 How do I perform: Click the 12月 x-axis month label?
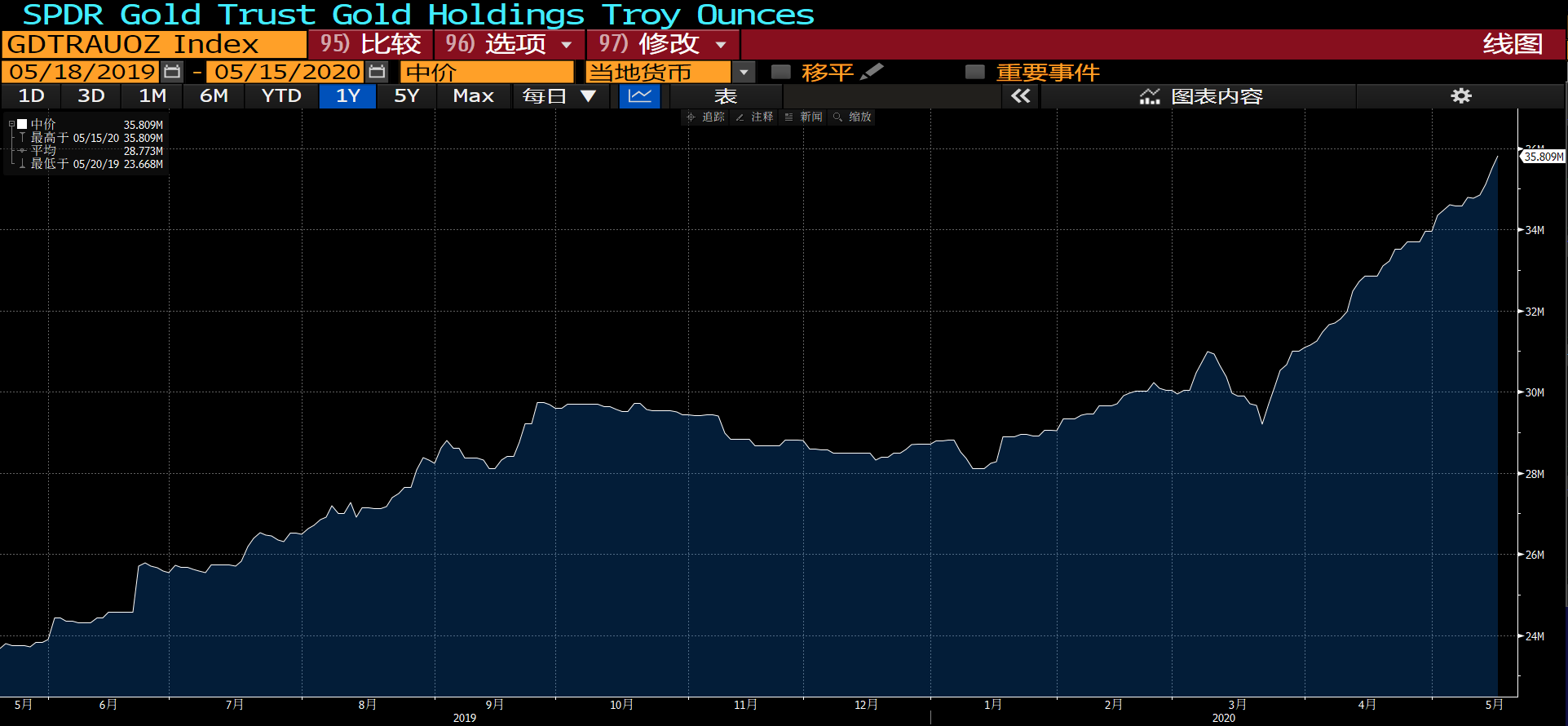(x=866, y=705)
